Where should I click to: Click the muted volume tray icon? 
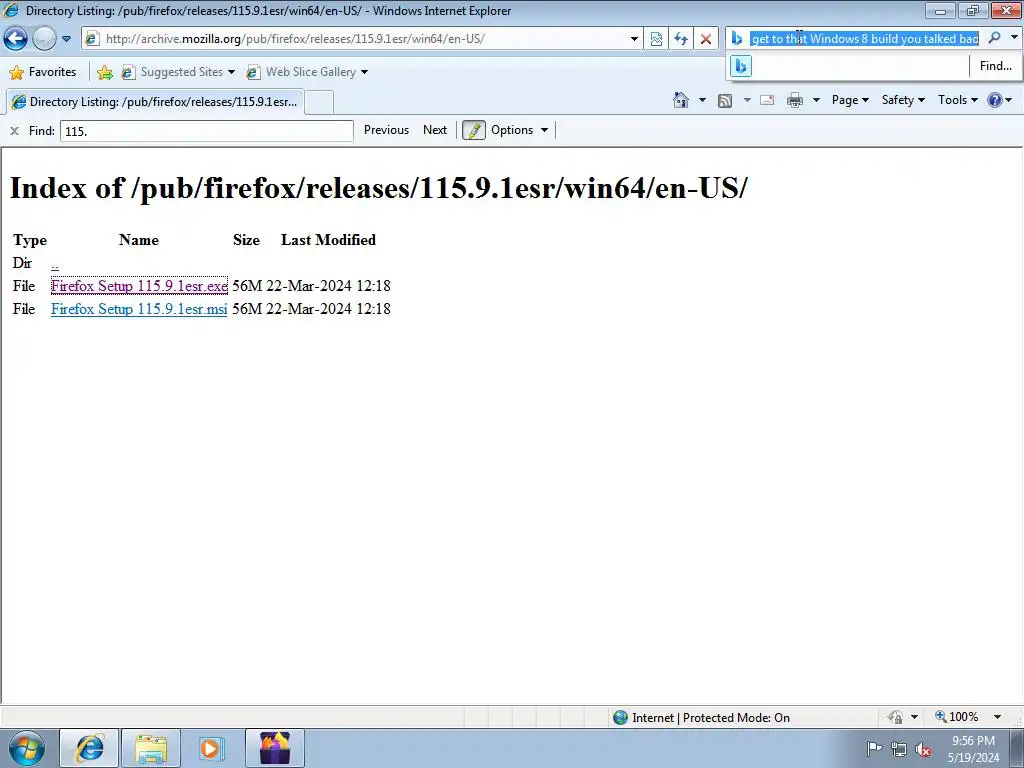pyautogui.click(x=923, y=749)
